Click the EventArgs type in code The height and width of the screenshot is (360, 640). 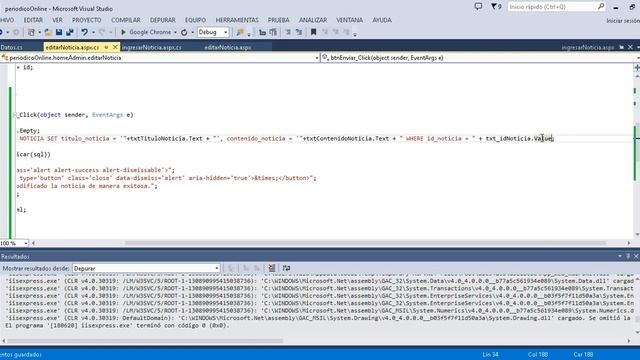107,115
